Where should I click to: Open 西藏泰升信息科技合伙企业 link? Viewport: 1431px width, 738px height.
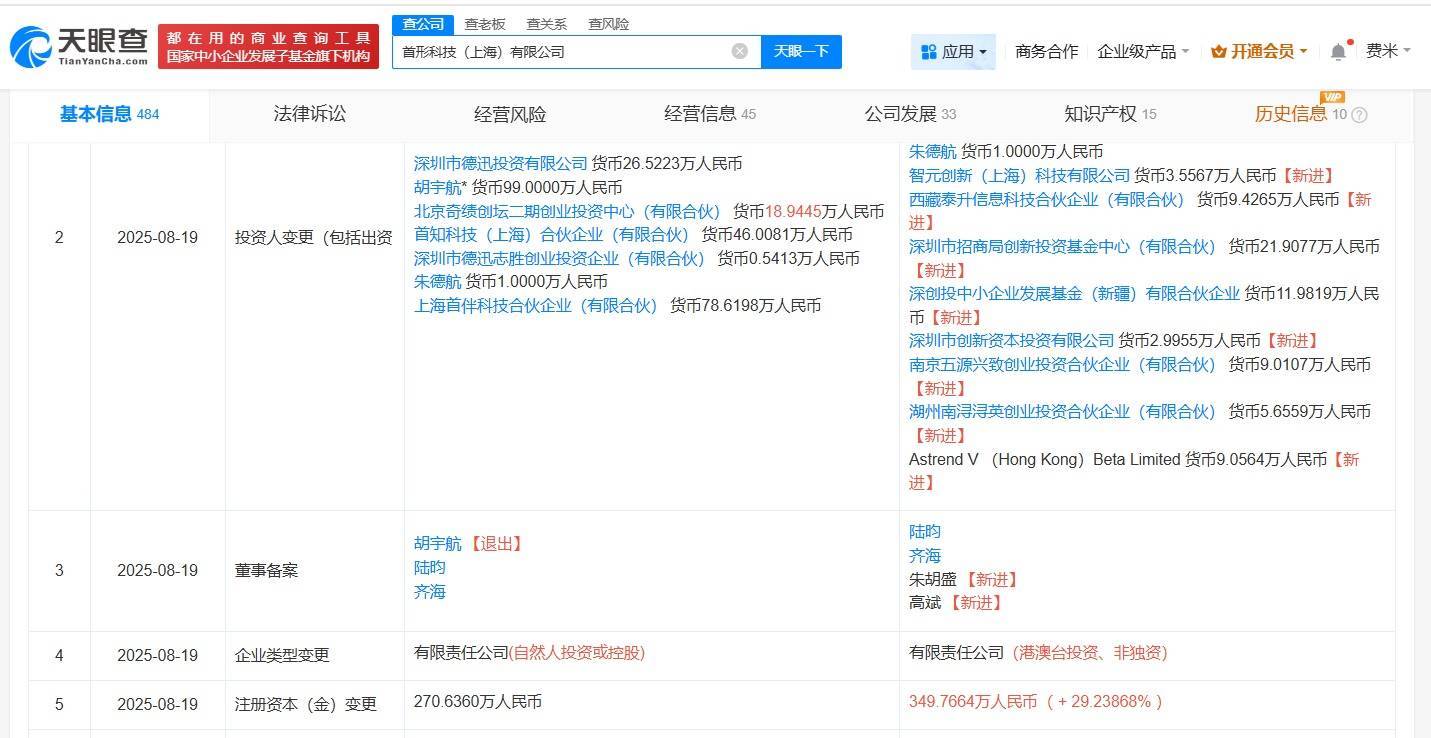(x=1047, y=200)
